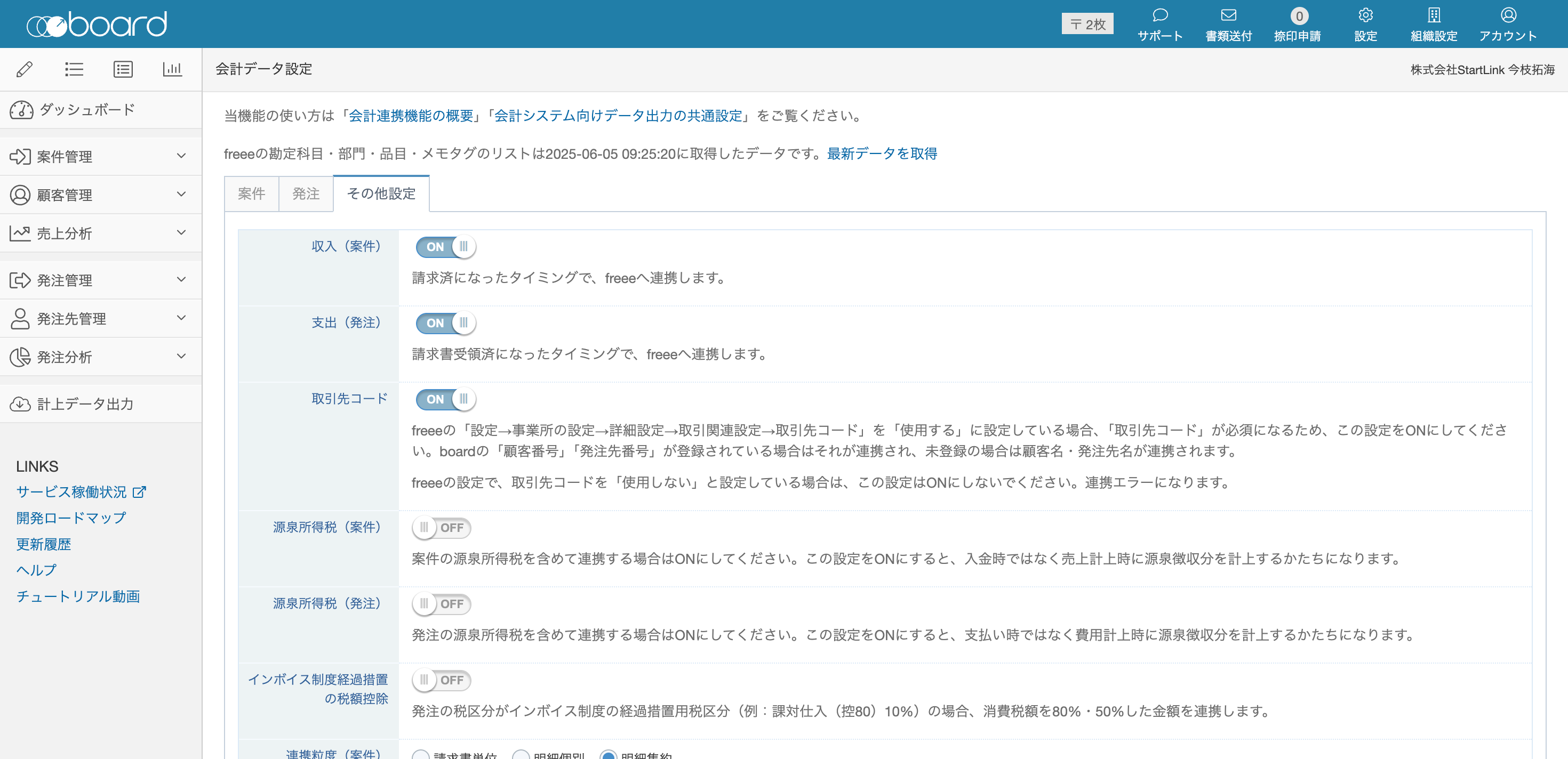Open 更新履歴 link
This screenshot has width=1568, height=759.
44,544
